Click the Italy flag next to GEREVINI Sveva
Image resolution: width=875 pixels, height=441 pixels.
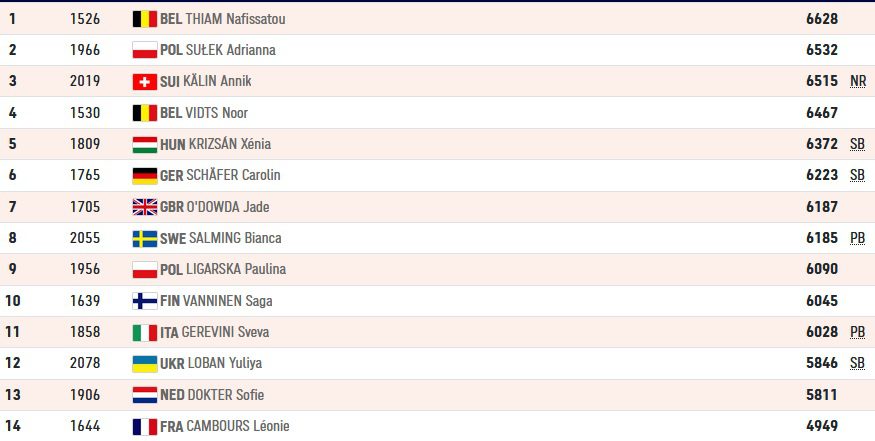click(x=145, y=333)
